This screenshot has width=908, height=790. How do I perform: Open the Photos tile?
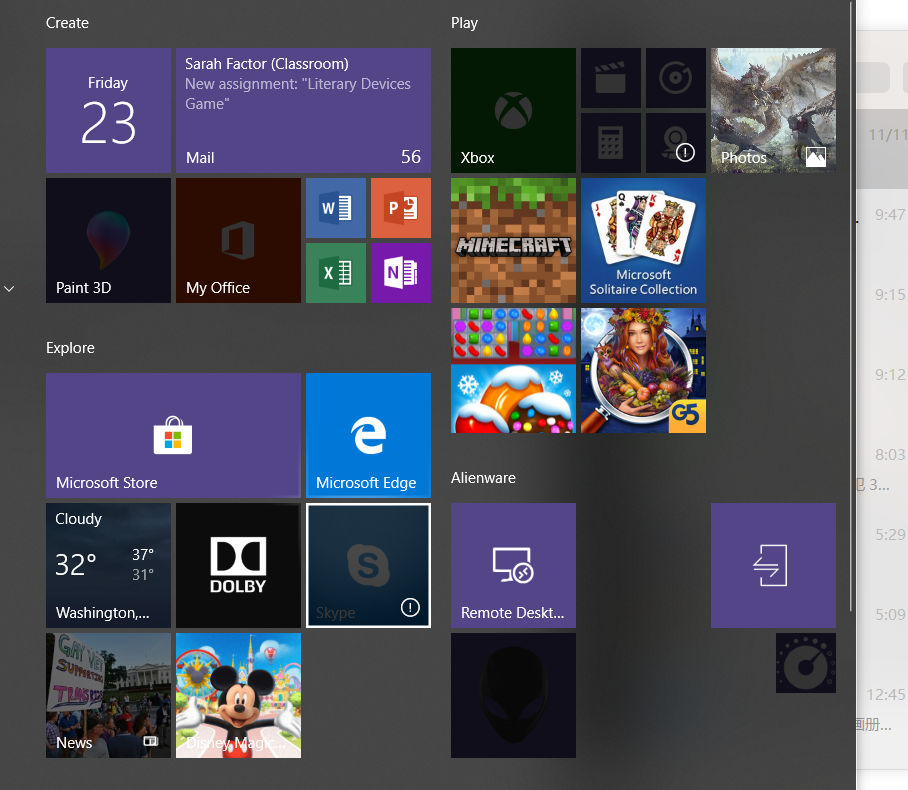tap(773, 111)
